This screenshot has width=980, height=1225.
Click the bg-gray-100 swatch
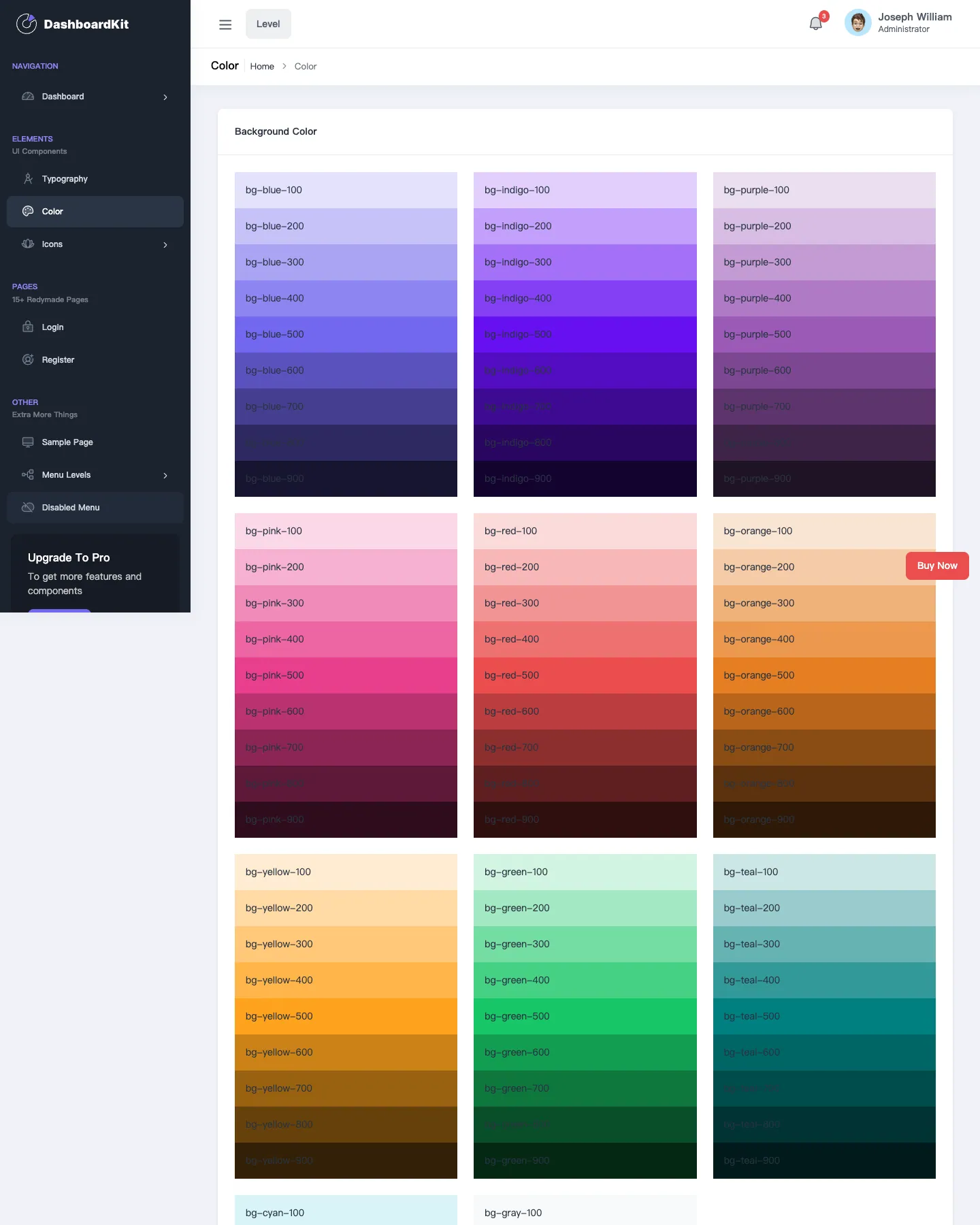(x=585, y=1211)
